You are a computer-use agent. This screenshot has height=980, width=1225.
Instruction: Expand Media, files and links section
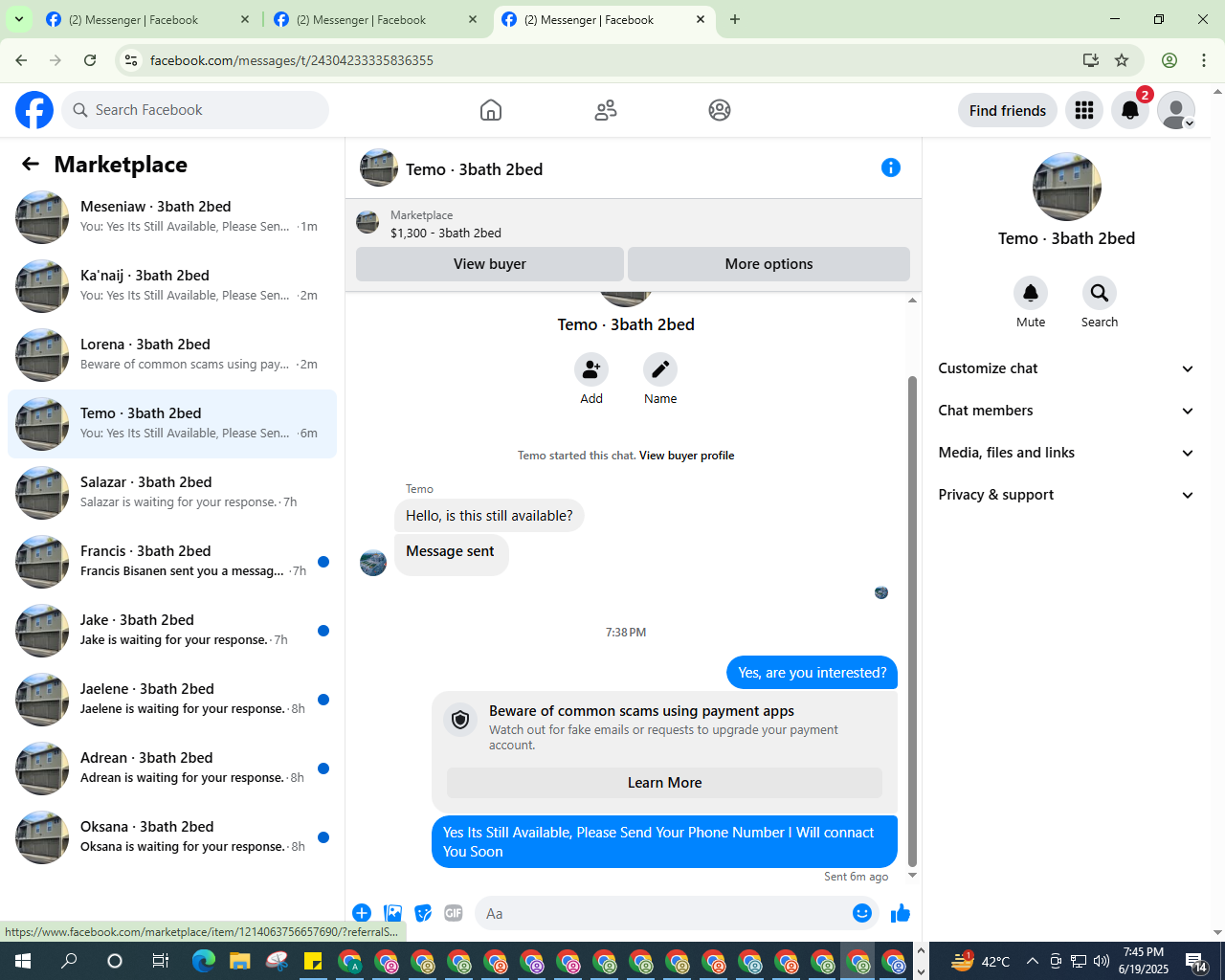(1066, 453)
